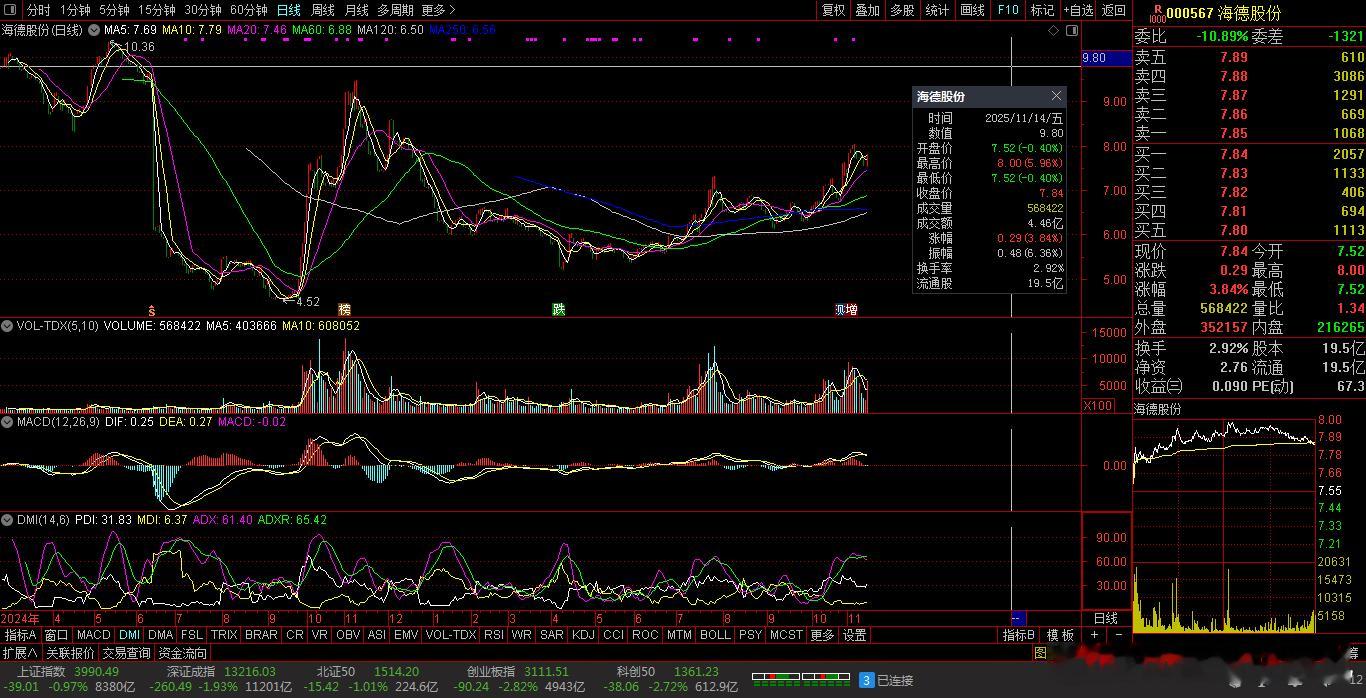This screenshot has height=698, width=1366.
Task: Switch to 周线 weekly chart
Action: pyautogui.click(x=323, y=10)
